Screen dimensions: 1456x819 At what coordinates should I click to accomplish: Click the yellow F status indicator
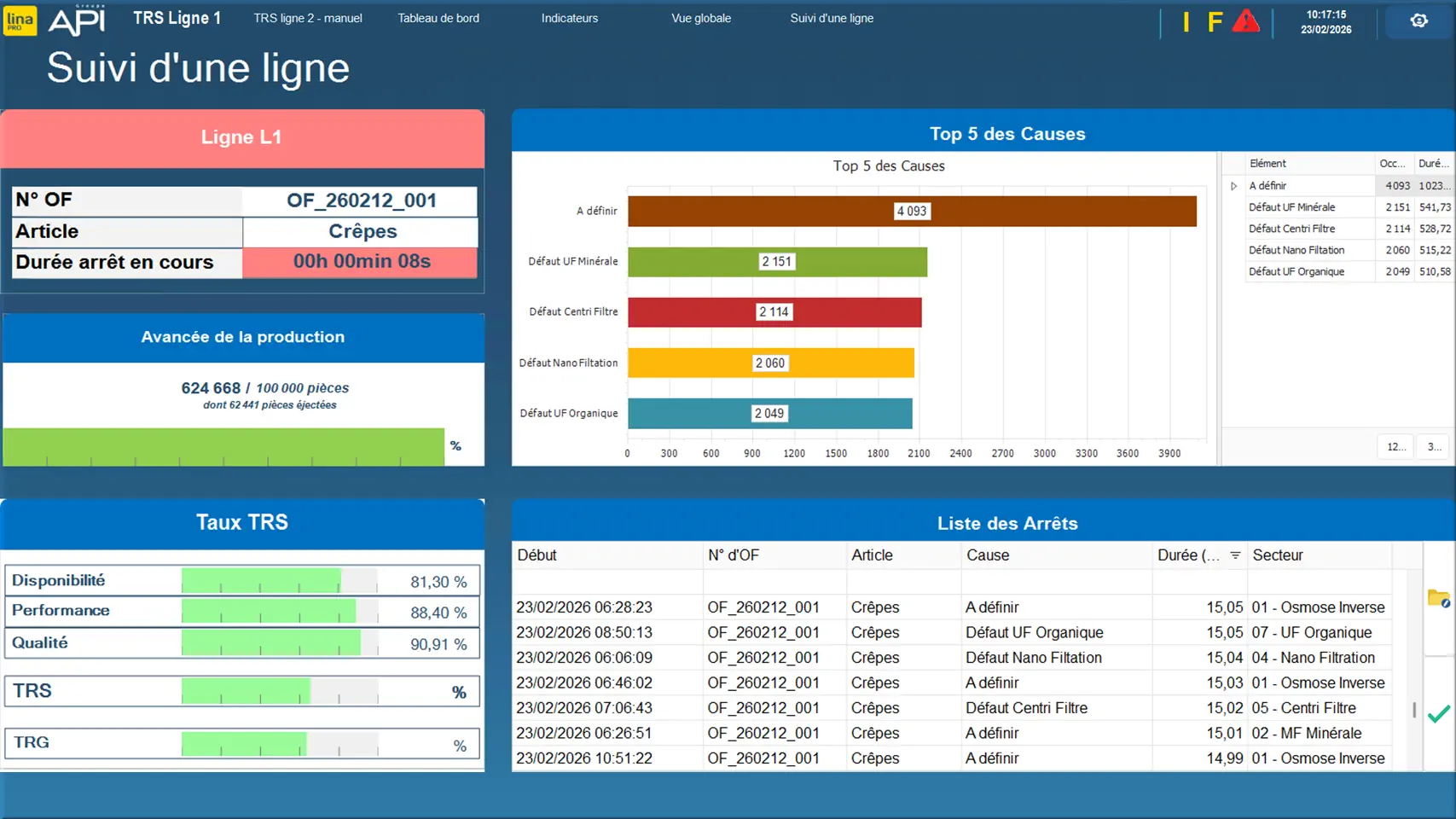(1215, 22)
